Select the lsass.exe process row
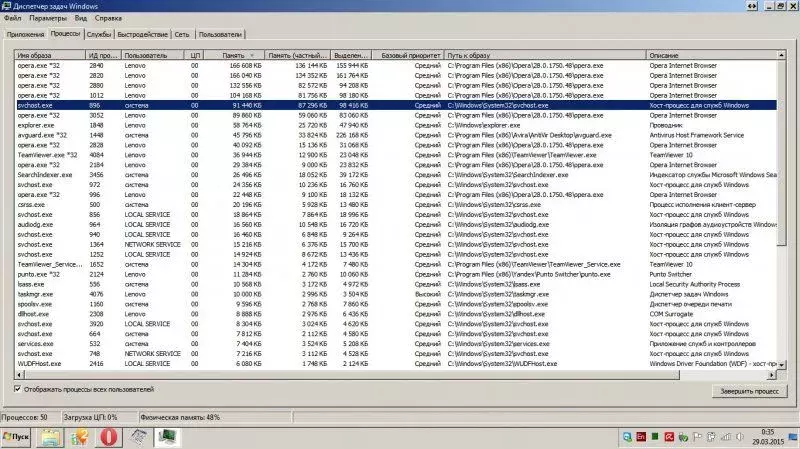800x449 pixels. (396, 284)
